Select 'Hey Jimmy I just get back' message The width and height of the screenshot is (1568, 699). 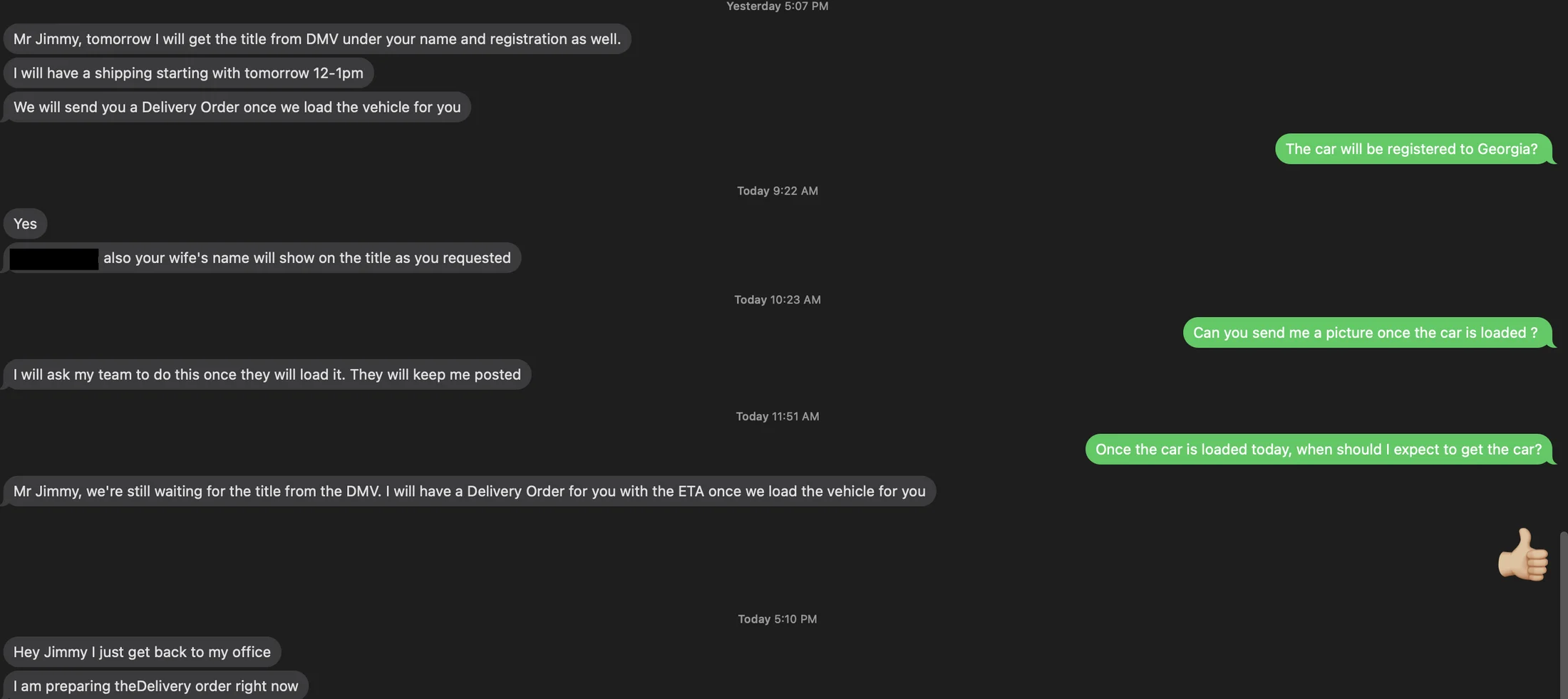[x=142, y=652]
